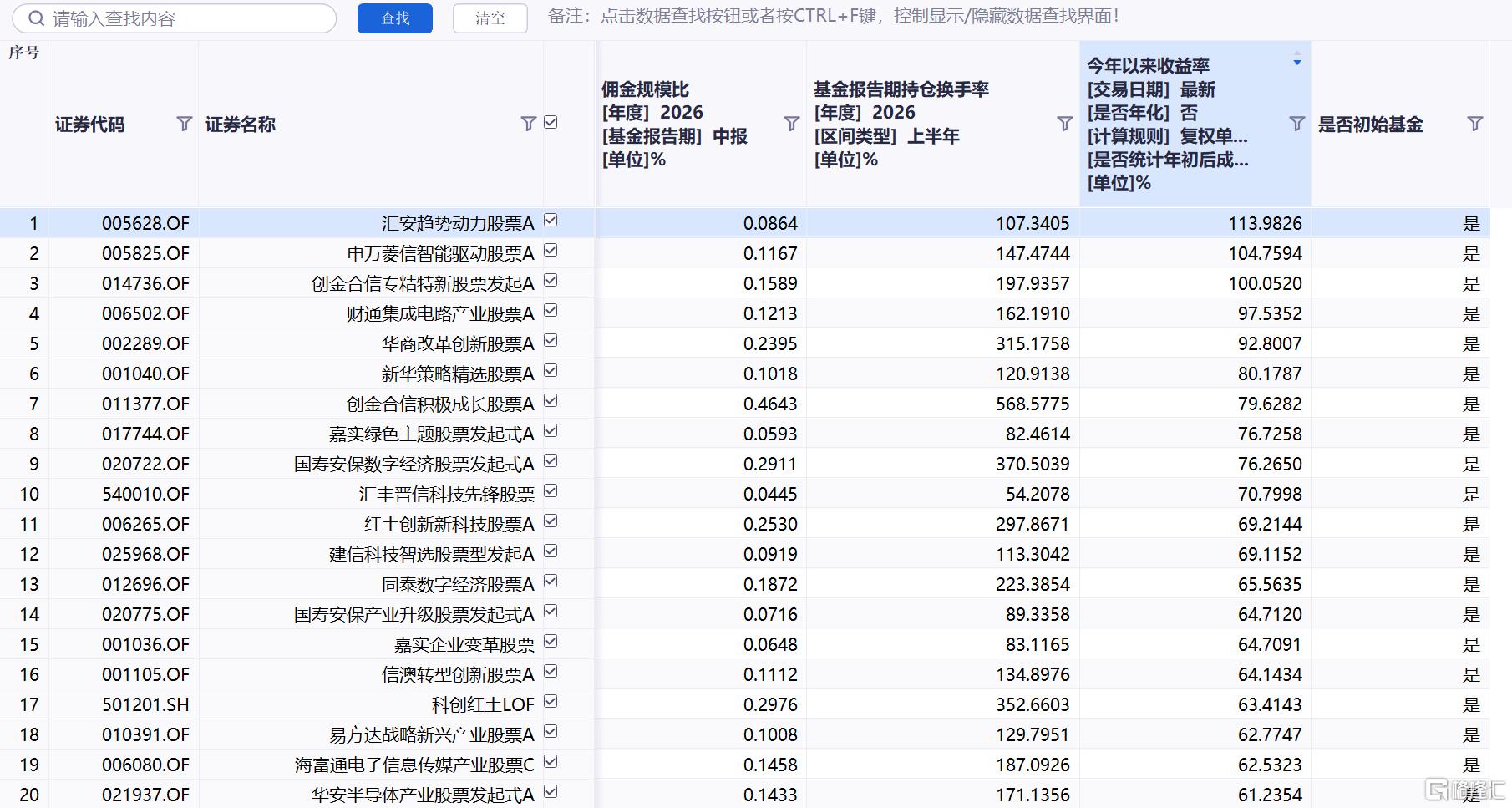This screenshot has height=808, width=1512.
Task: Select turnover value 315.1758
Action: [1033, 344]
